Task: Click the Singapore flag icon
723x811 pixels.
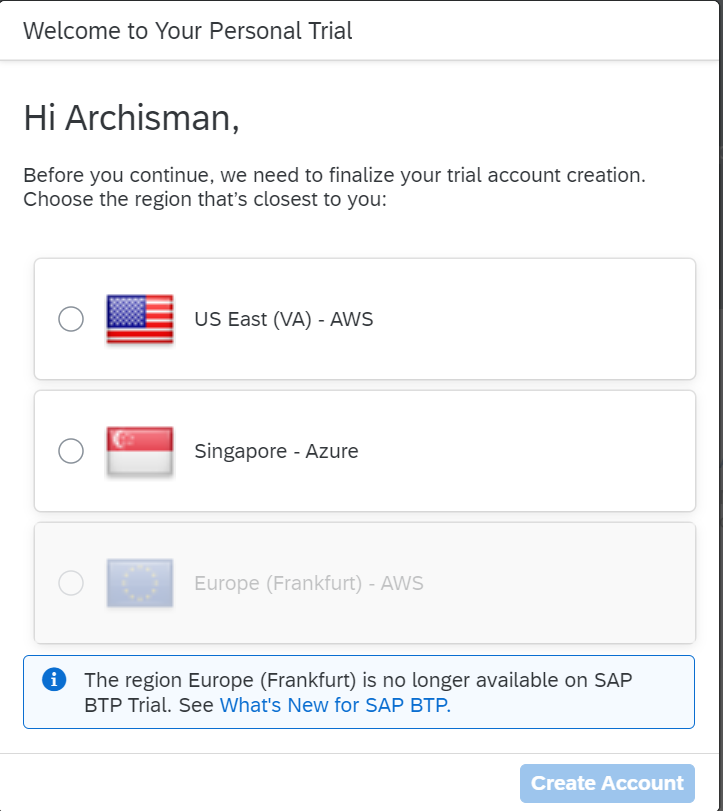Action: point(140,451)
